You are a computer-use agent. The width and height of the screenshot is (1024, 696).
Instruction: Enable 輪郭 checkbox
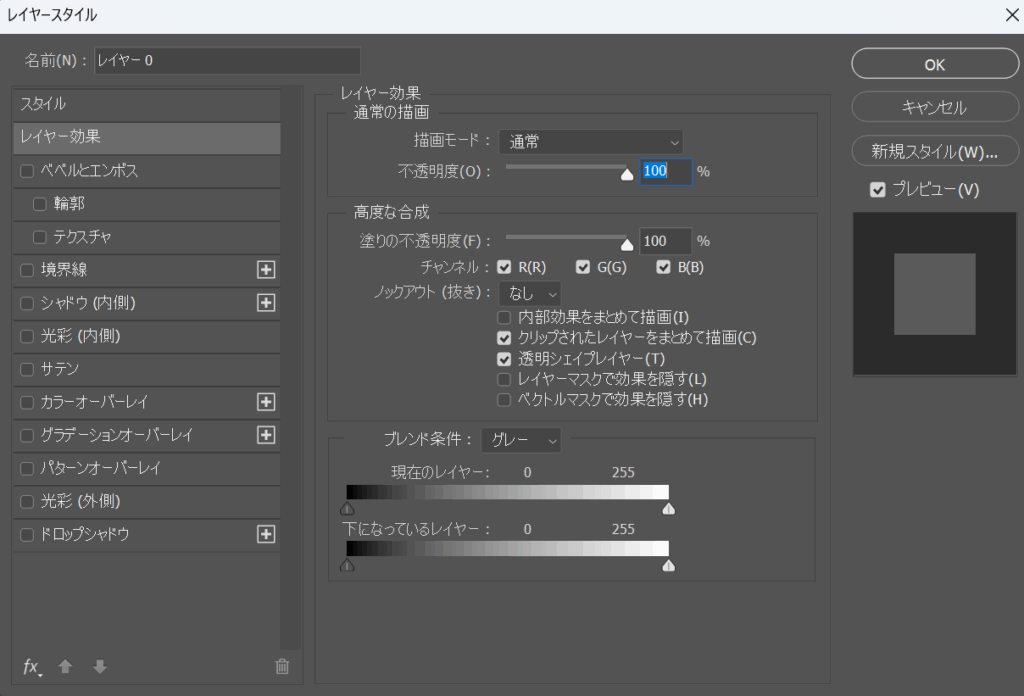tap(40, 204)
